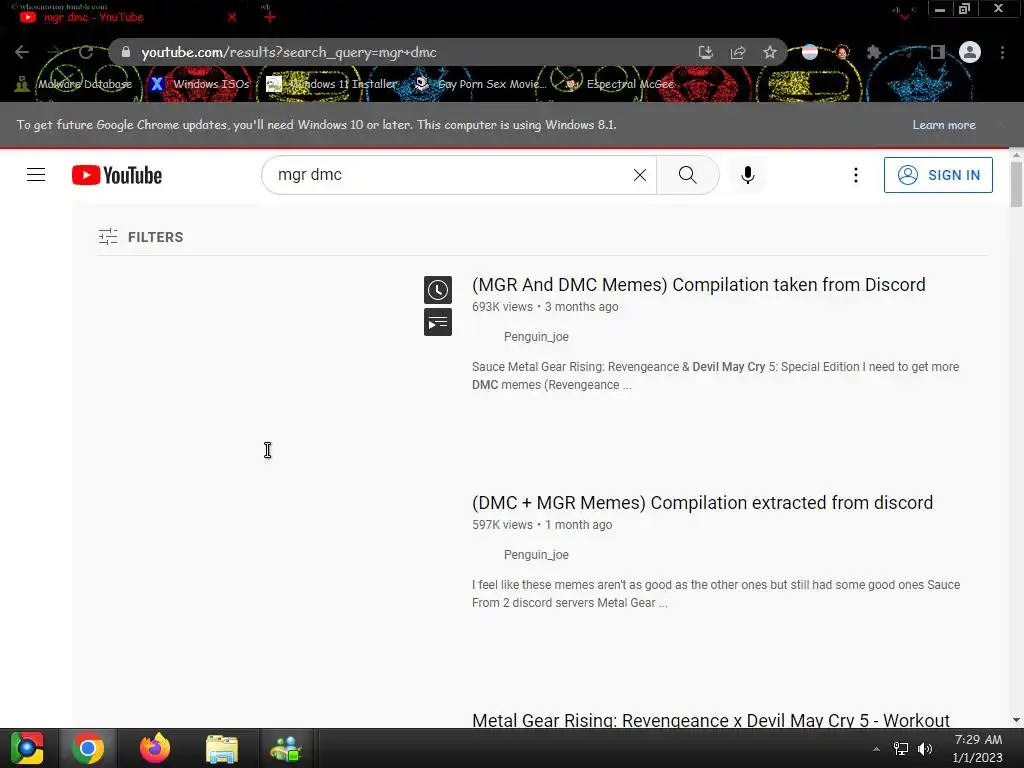Open the Espectral McGee bookmark
Viewport: 1024px width, 768px height.
(x=620, y=84)
